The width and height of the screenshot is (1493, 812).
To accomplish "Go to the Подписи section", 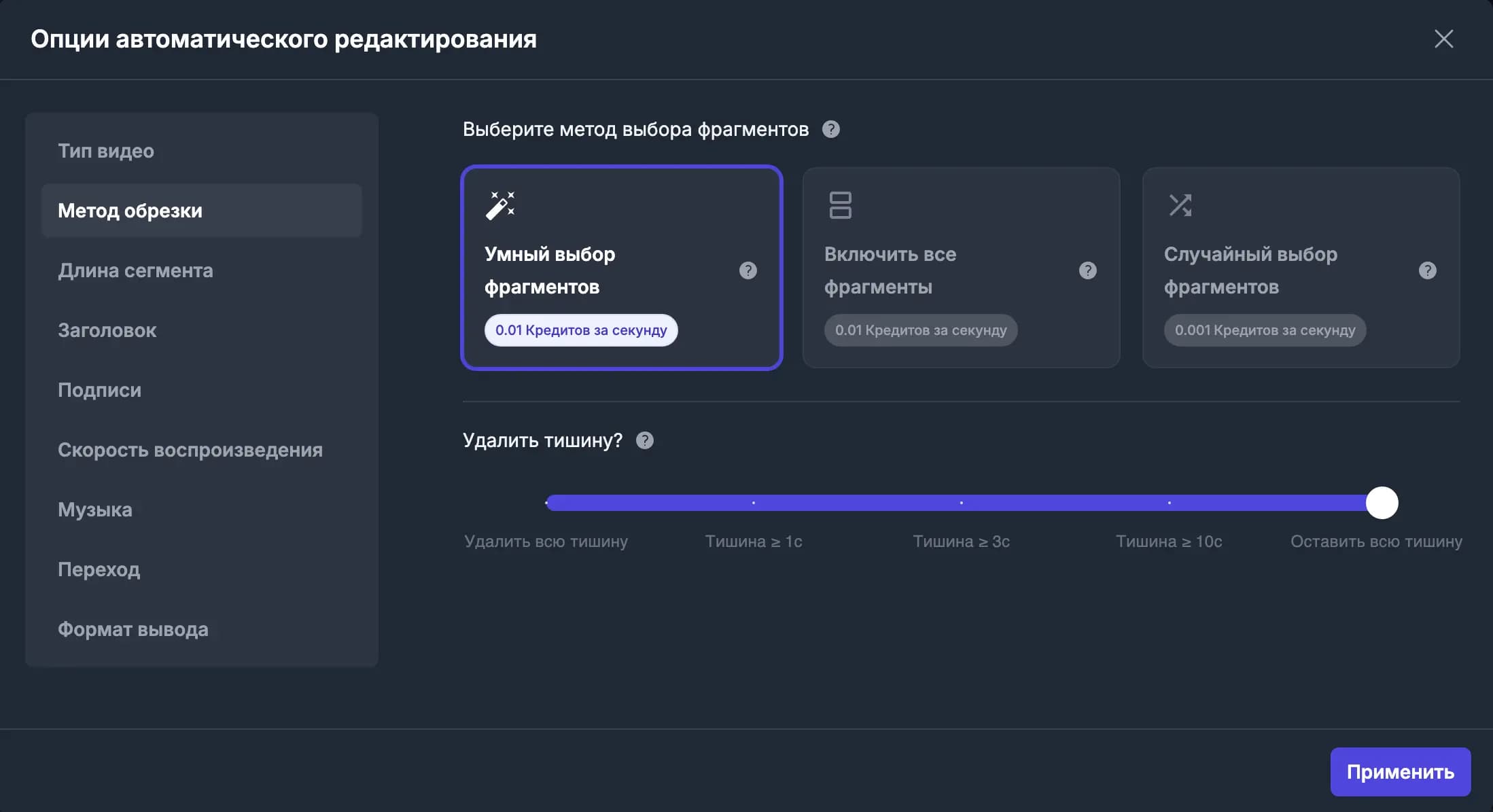I will click(100, 390).
